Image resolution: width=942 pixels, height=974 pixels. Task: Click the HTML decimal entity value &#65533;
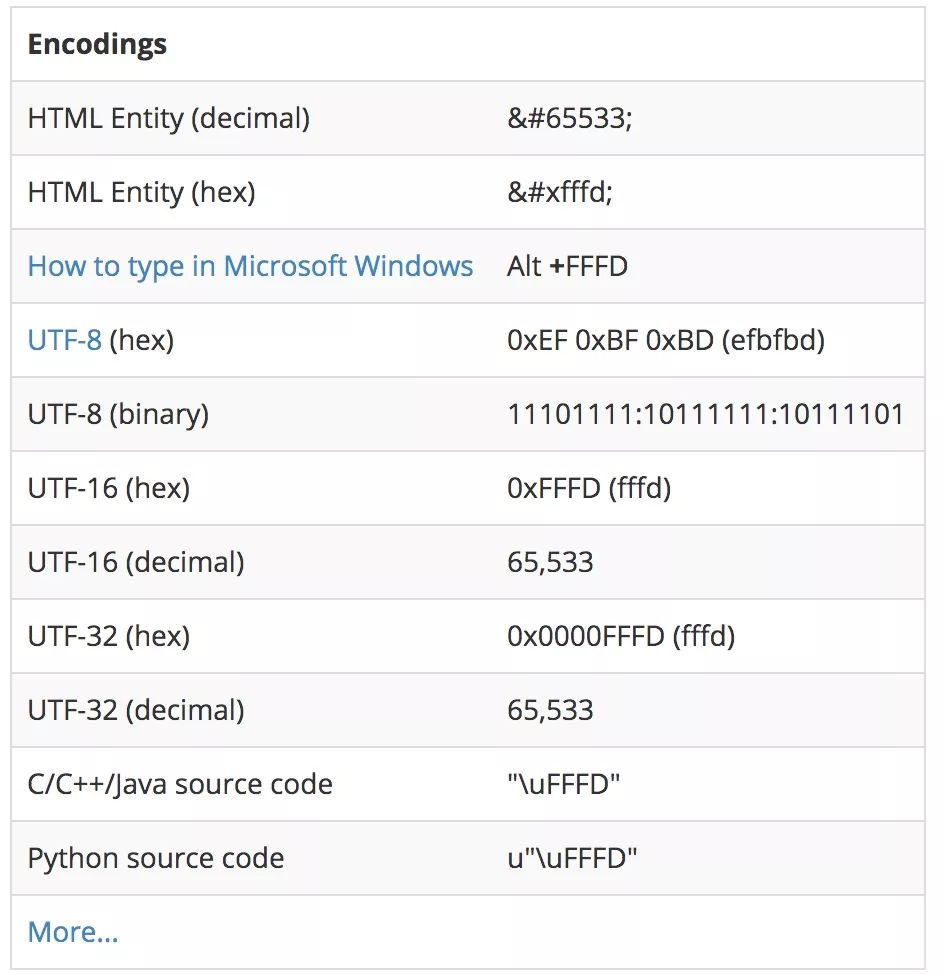coord(570,118)
